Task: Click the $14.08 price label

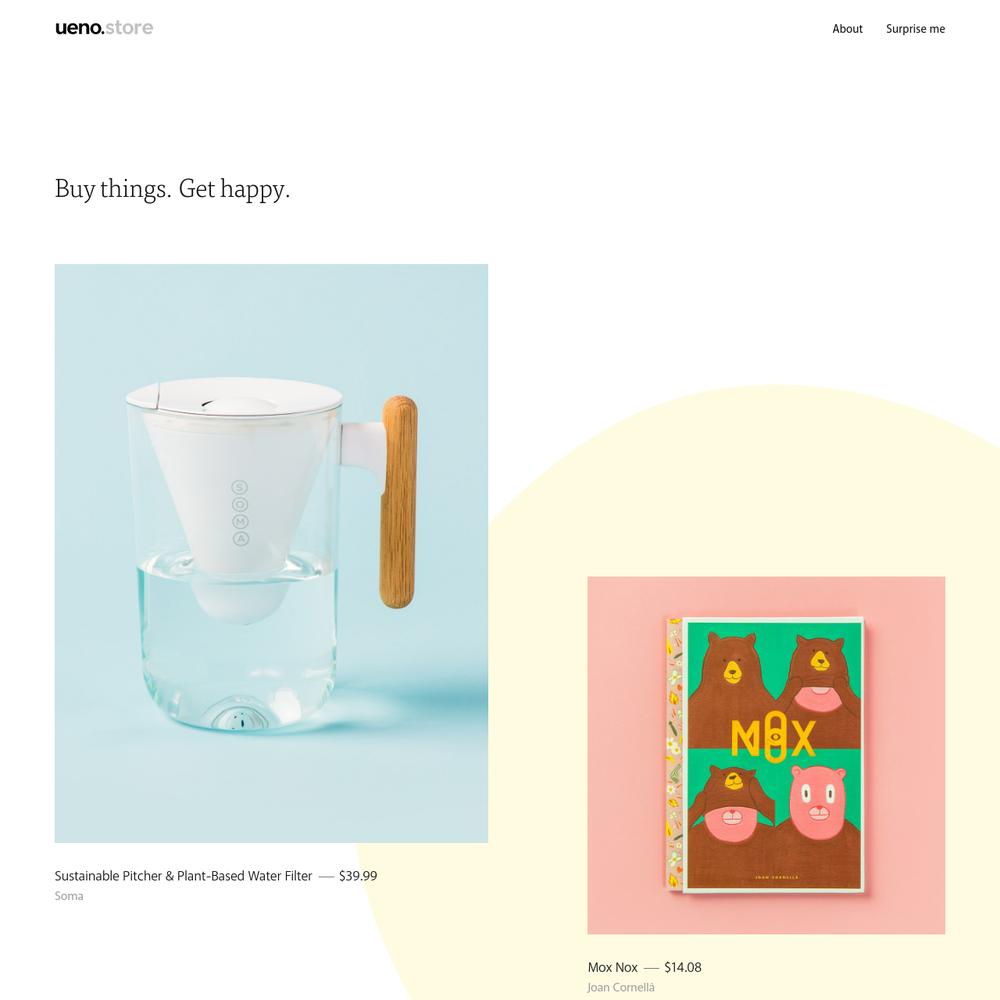Action: pos(682,967)
